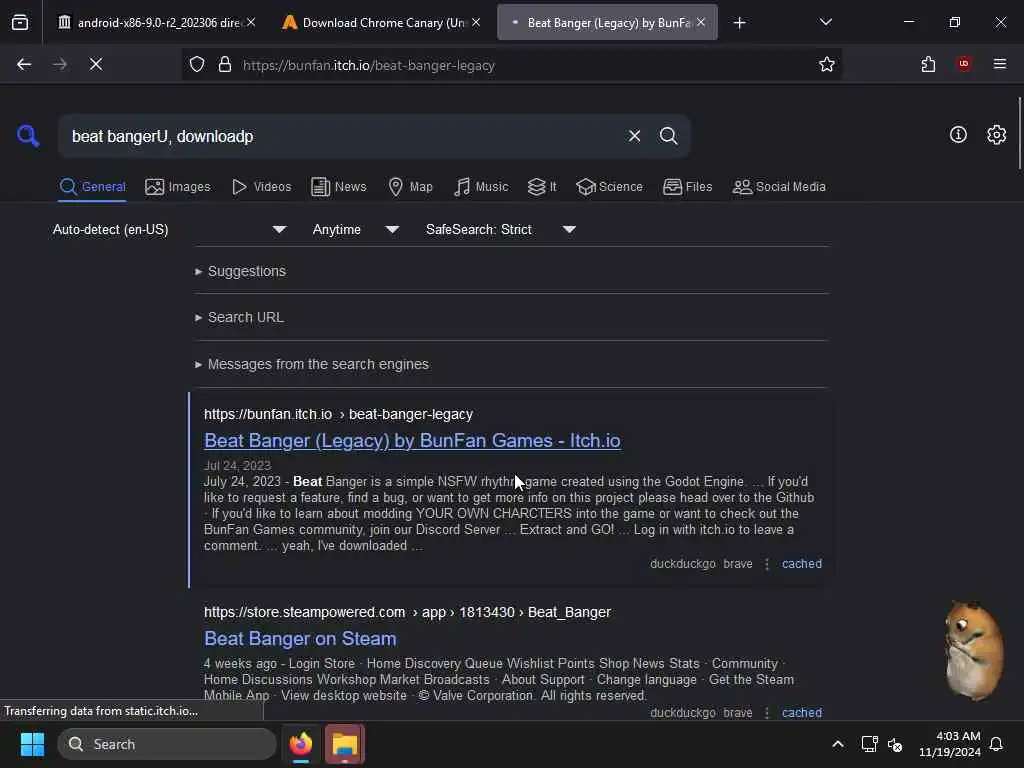Clear the search query with the X icon

[634, 136]
